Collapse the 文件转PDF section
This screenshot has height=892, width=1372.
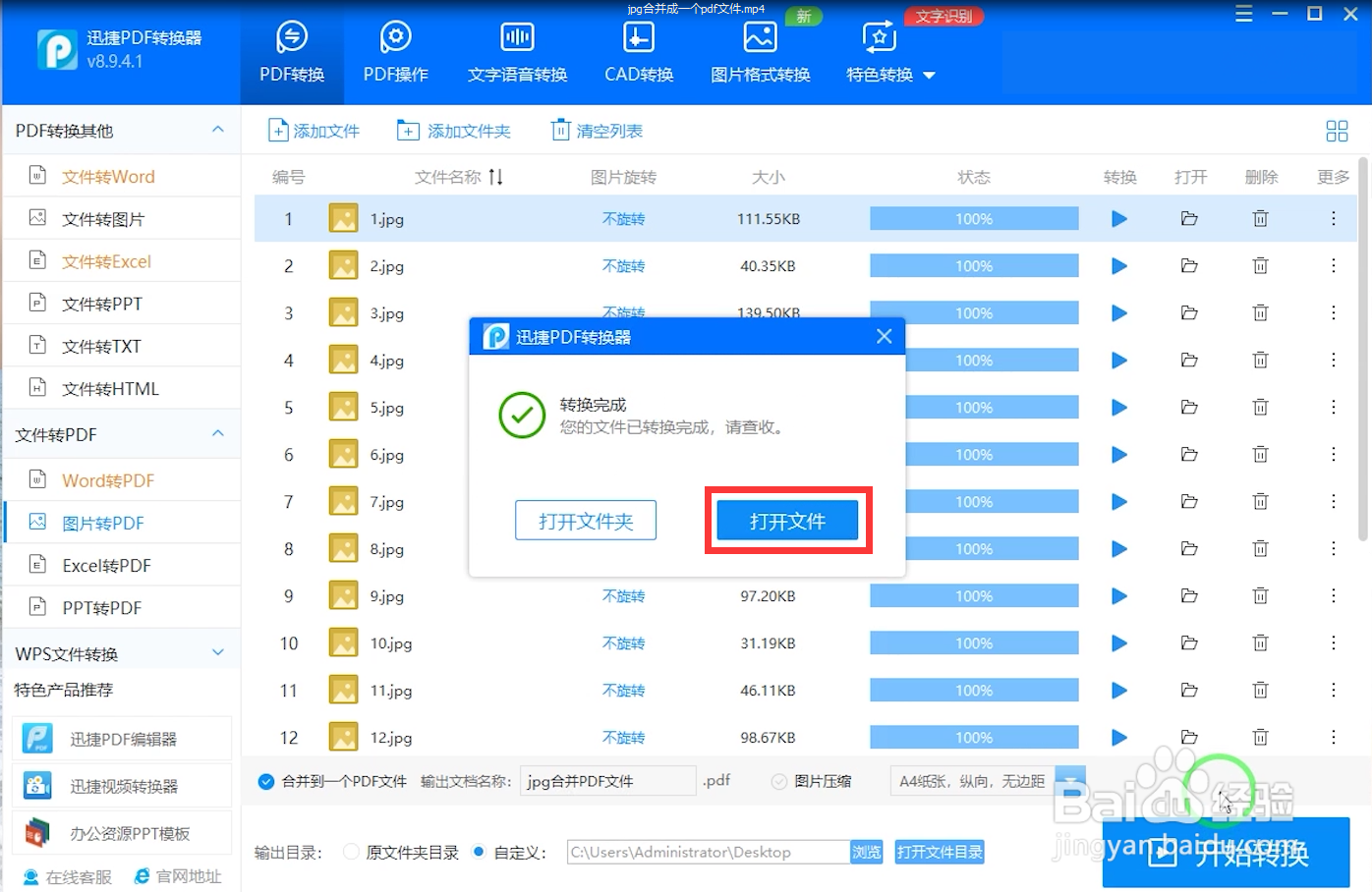pos(218,433)
